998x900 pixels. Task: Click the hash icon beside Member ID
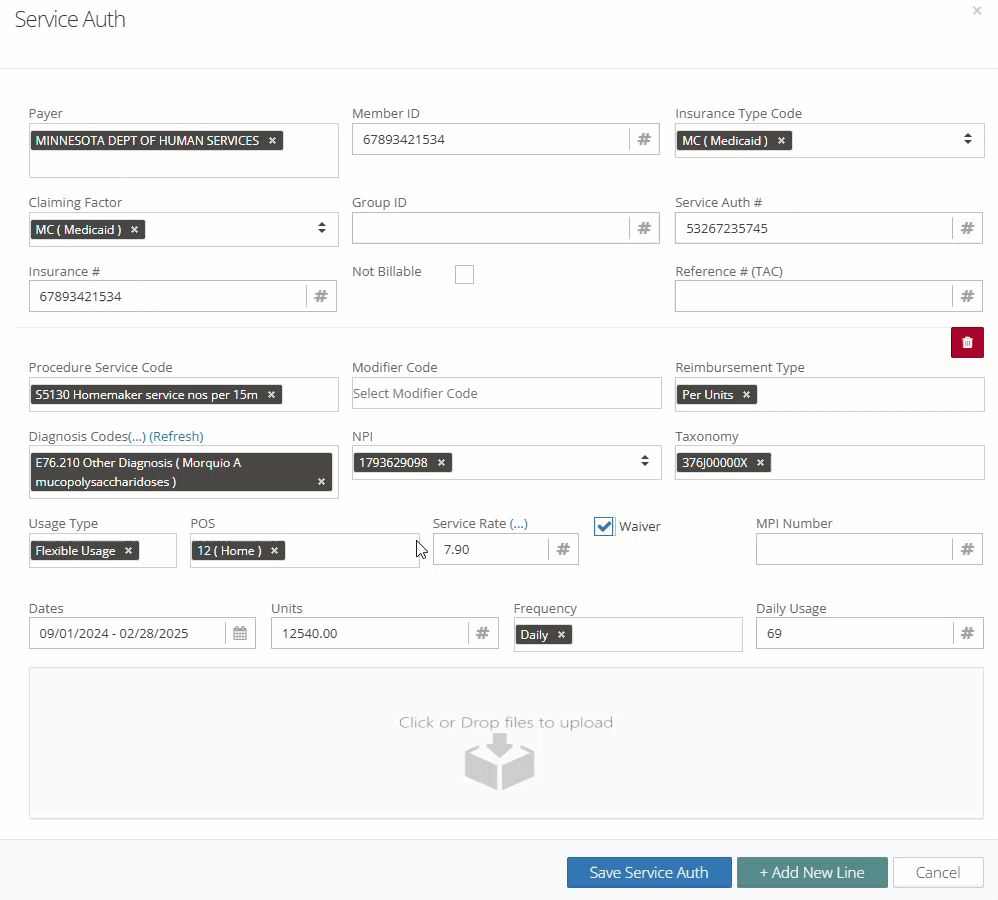[x=644, y=139]
